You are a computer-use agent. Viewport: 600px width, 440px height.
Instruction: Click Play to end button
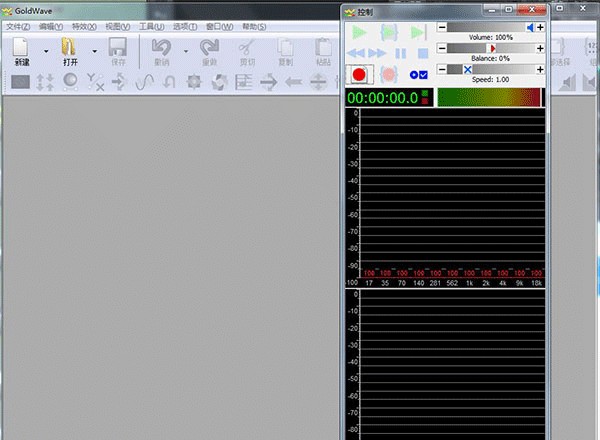(x=418, y=33)
